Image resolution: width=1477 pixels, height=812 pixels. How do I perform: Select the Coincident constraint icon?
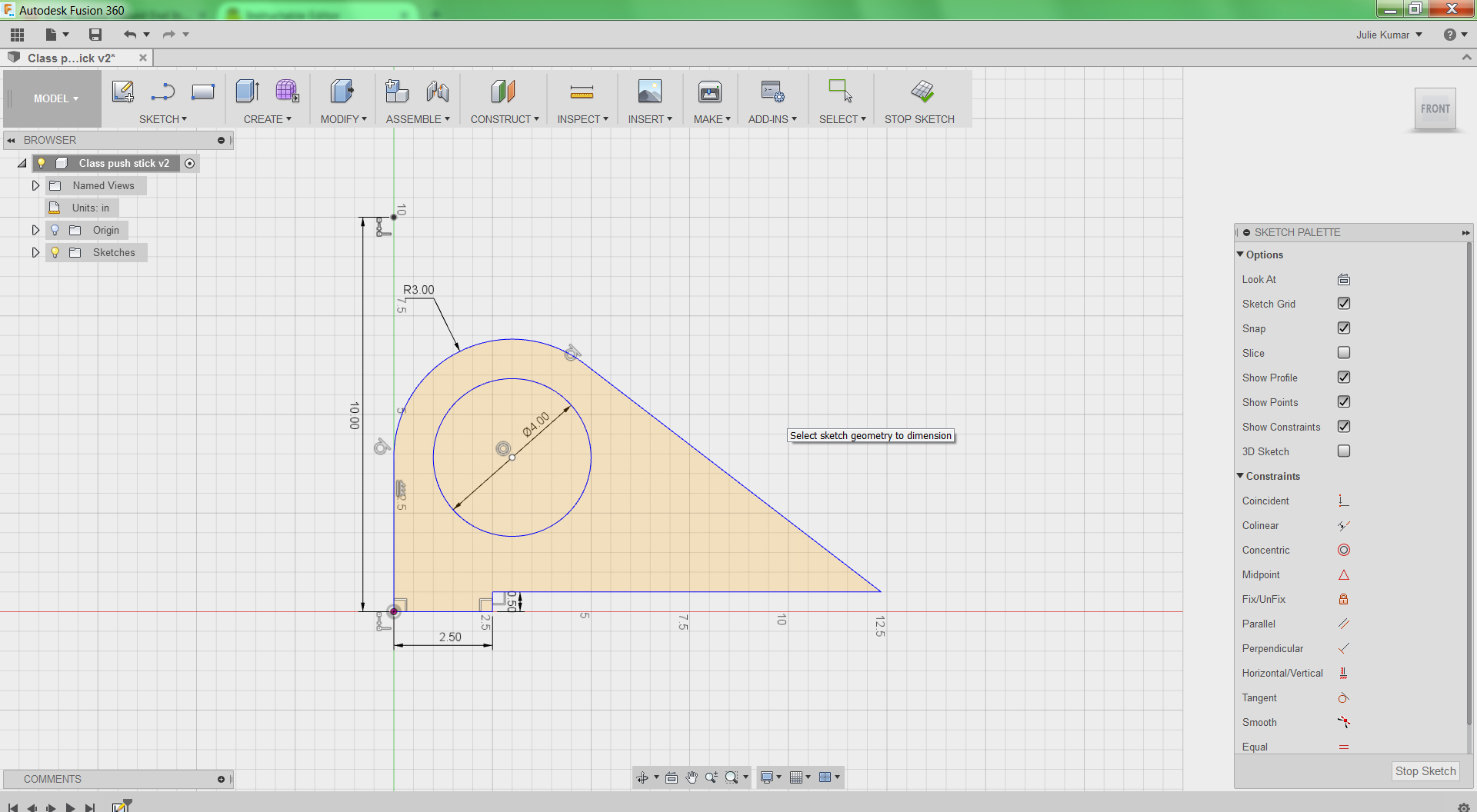click(x=1344, y=501)
